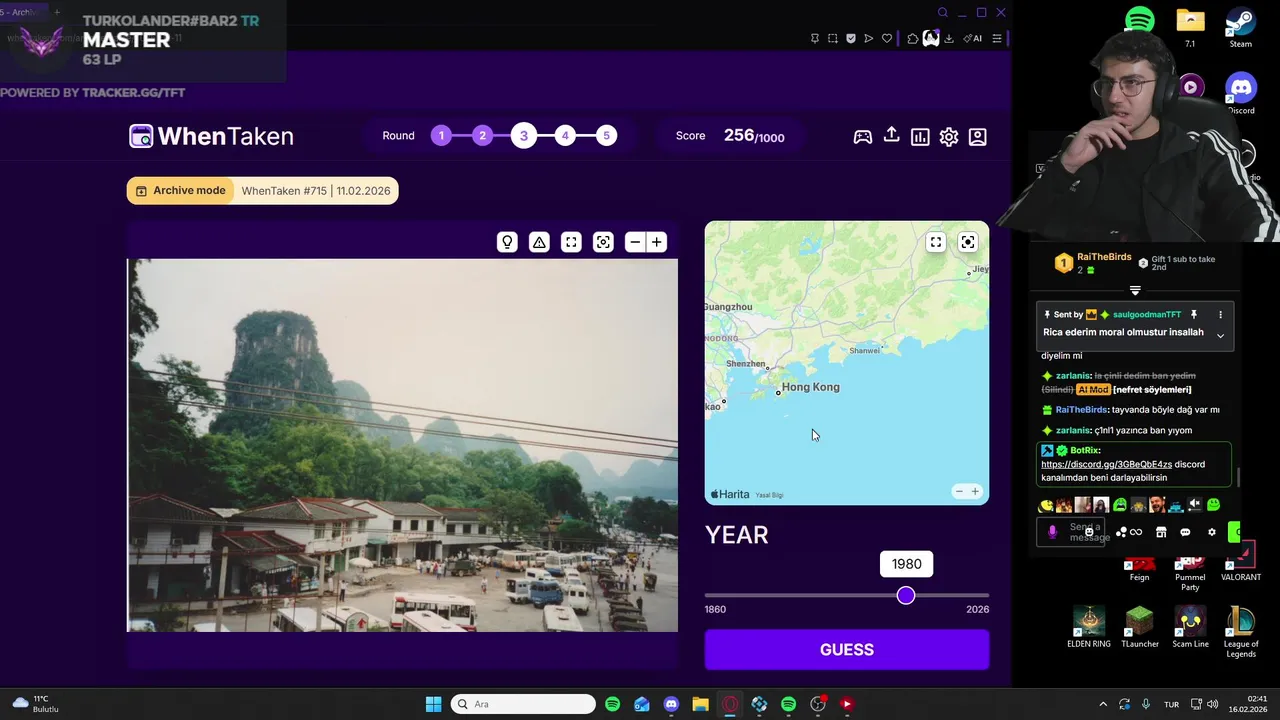This screenshot has height=720, width=1280.
Task: Click the Yasal Bilgi legal link on map
Action: (x=769, y=495)
